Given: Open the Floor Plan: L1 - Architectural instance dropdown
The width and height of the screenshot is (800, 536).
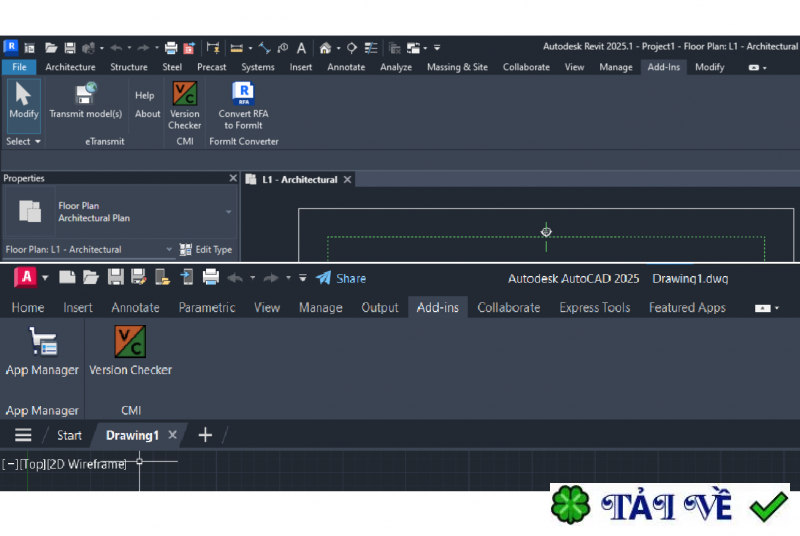Looking at the screenshot, I should (169, 249).
